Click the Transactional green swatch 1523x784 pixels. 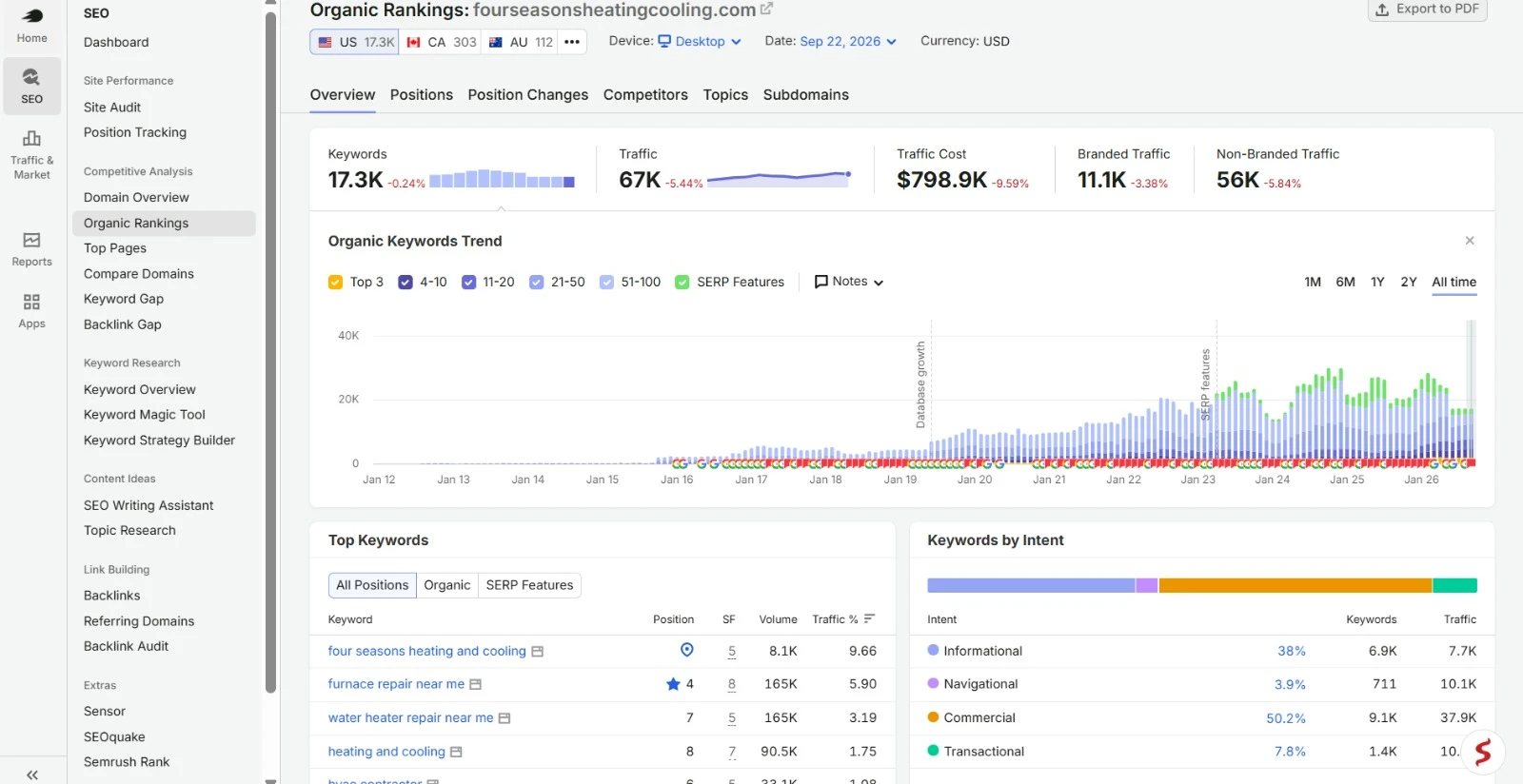point(933,751)
